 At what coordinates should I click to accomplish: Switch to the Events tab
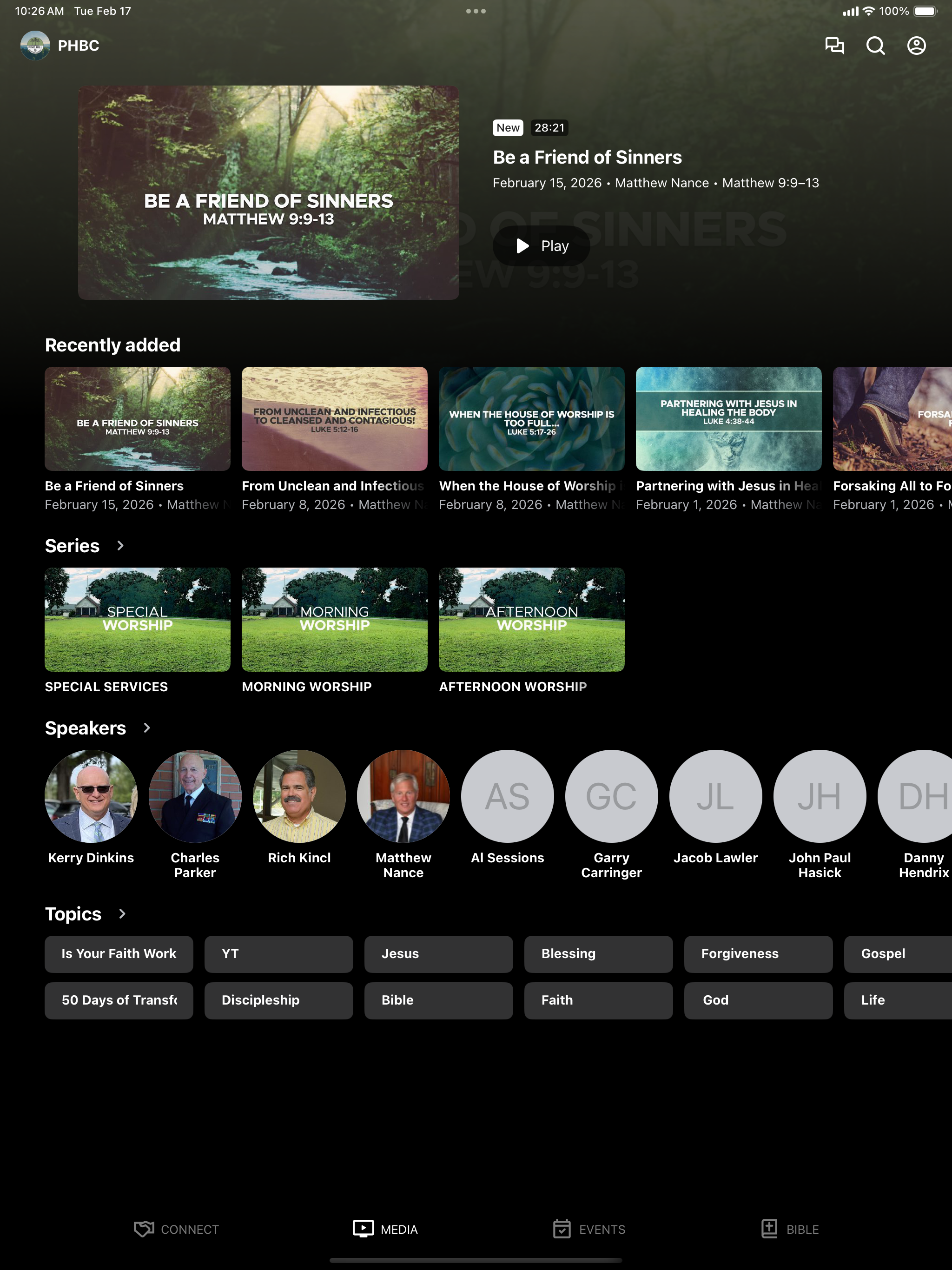(589, 1229)
